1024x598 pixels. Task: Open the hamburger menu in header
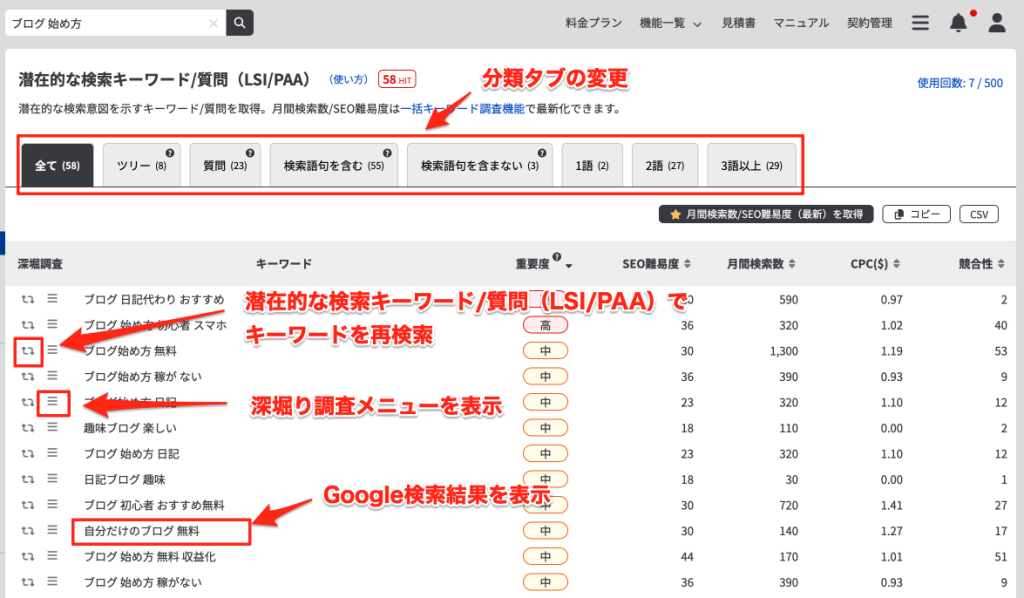pyautogui.click(x=921, y=23)
